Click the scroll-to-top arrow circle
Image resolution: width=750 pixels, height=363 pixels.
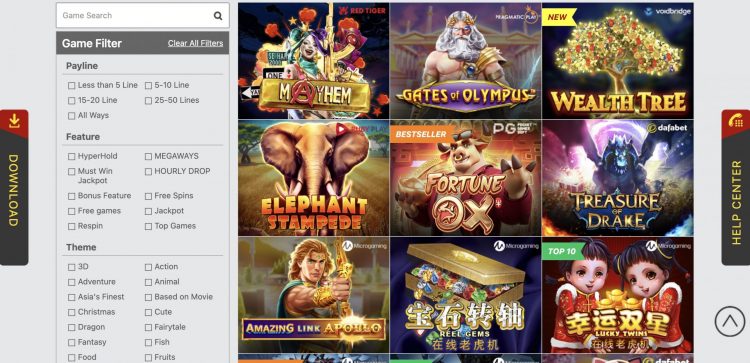point(729,321)
